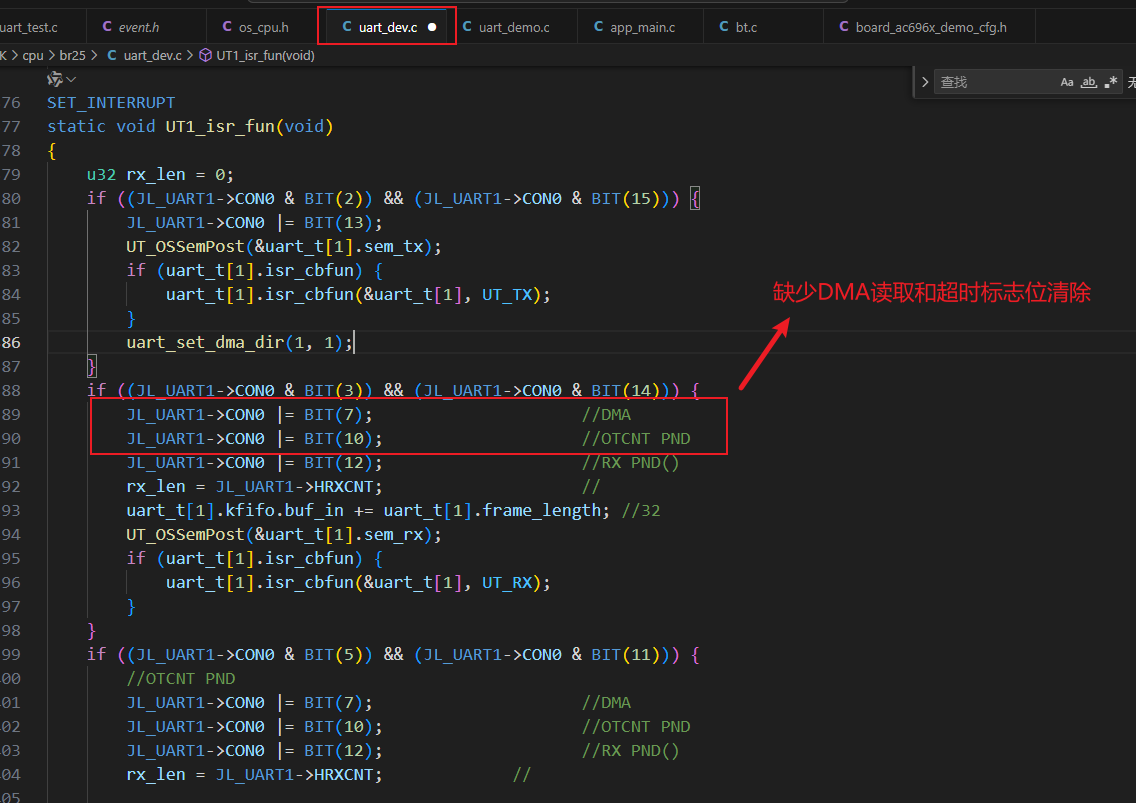Click UT_RX argument on line 96
This screenshot has width=1136, height=803.
click(x=507, y=582)
